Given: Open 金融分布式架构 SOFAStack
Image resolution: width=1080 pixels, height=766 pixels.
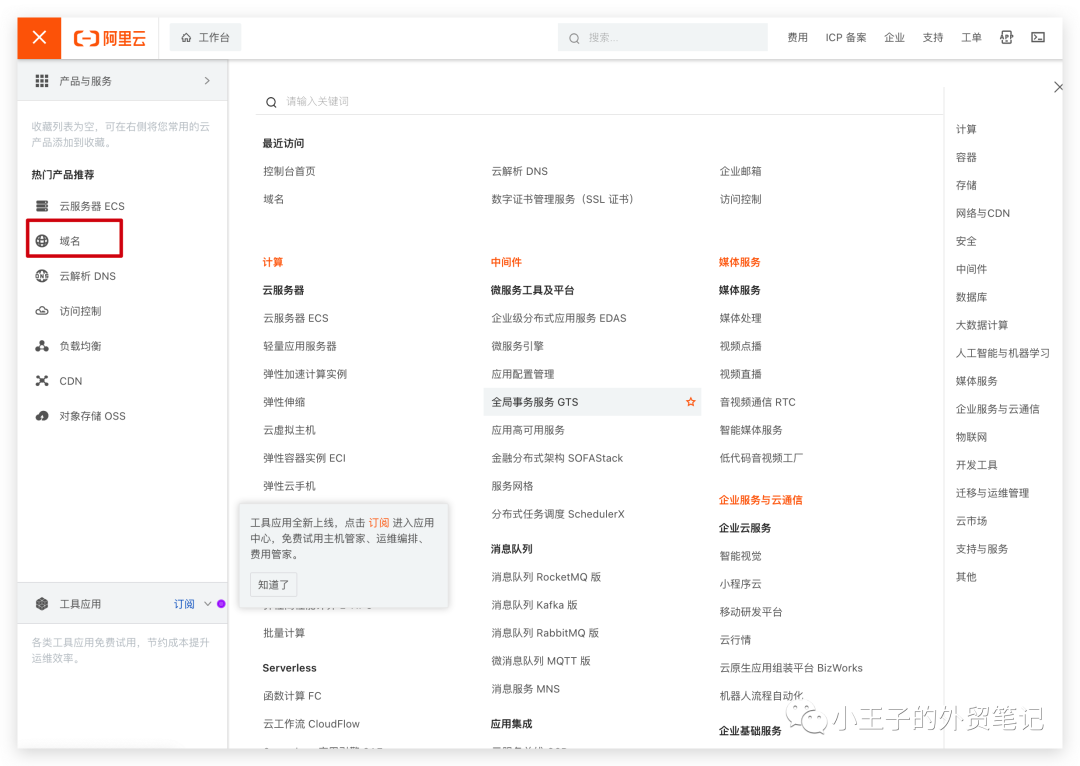Looking at the screenshot, I should pos(557,458).
